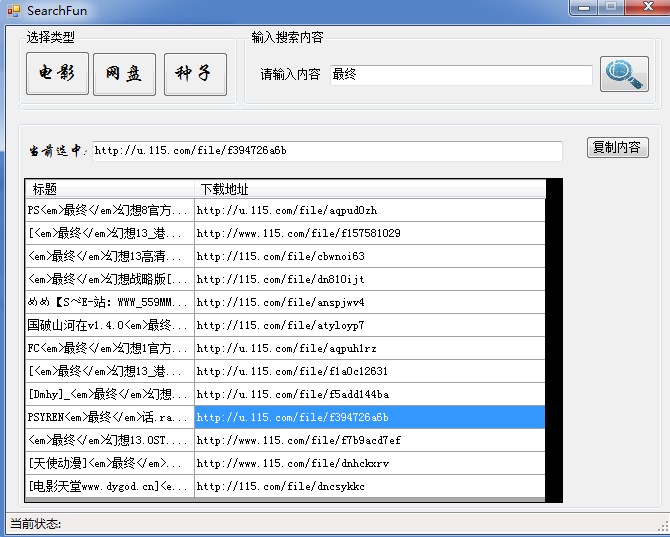Select link http://115.com/file/atyloyp7
Image resolution: width=670 pixels, height=537 pixels.
[x=370, y=326]
